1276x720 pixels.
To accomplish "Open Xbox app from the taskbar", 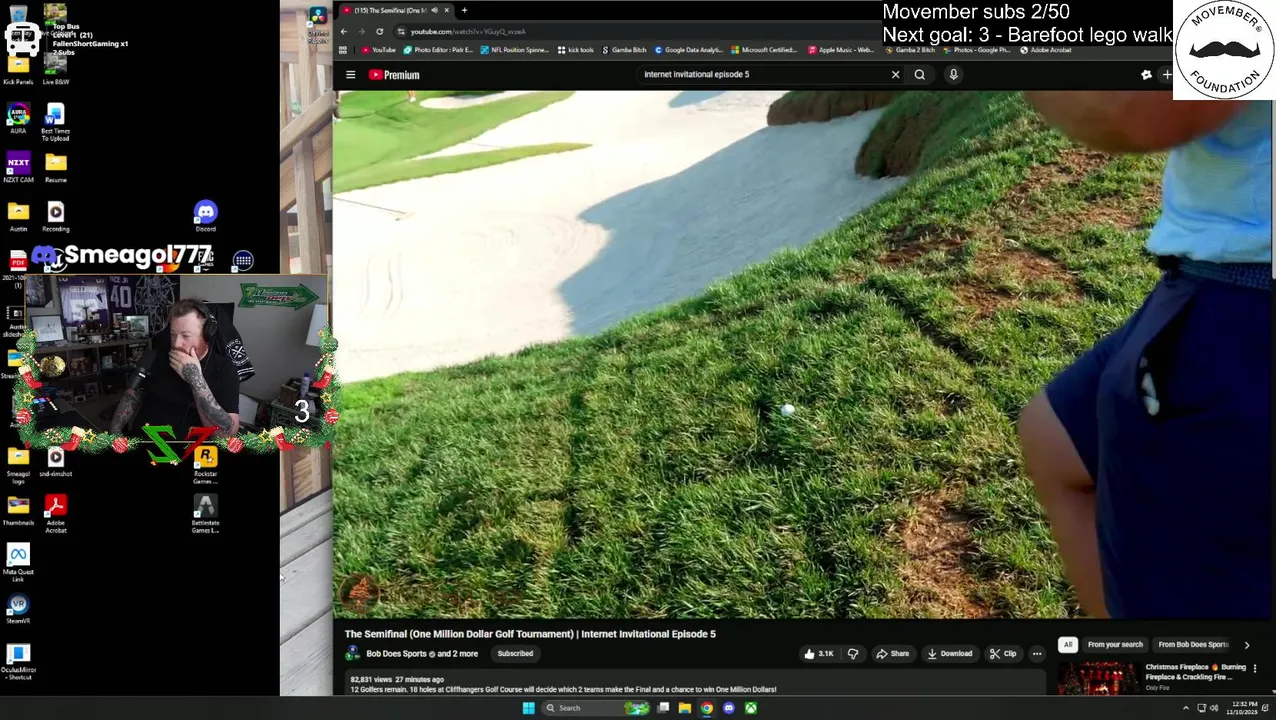I will 751,708.
